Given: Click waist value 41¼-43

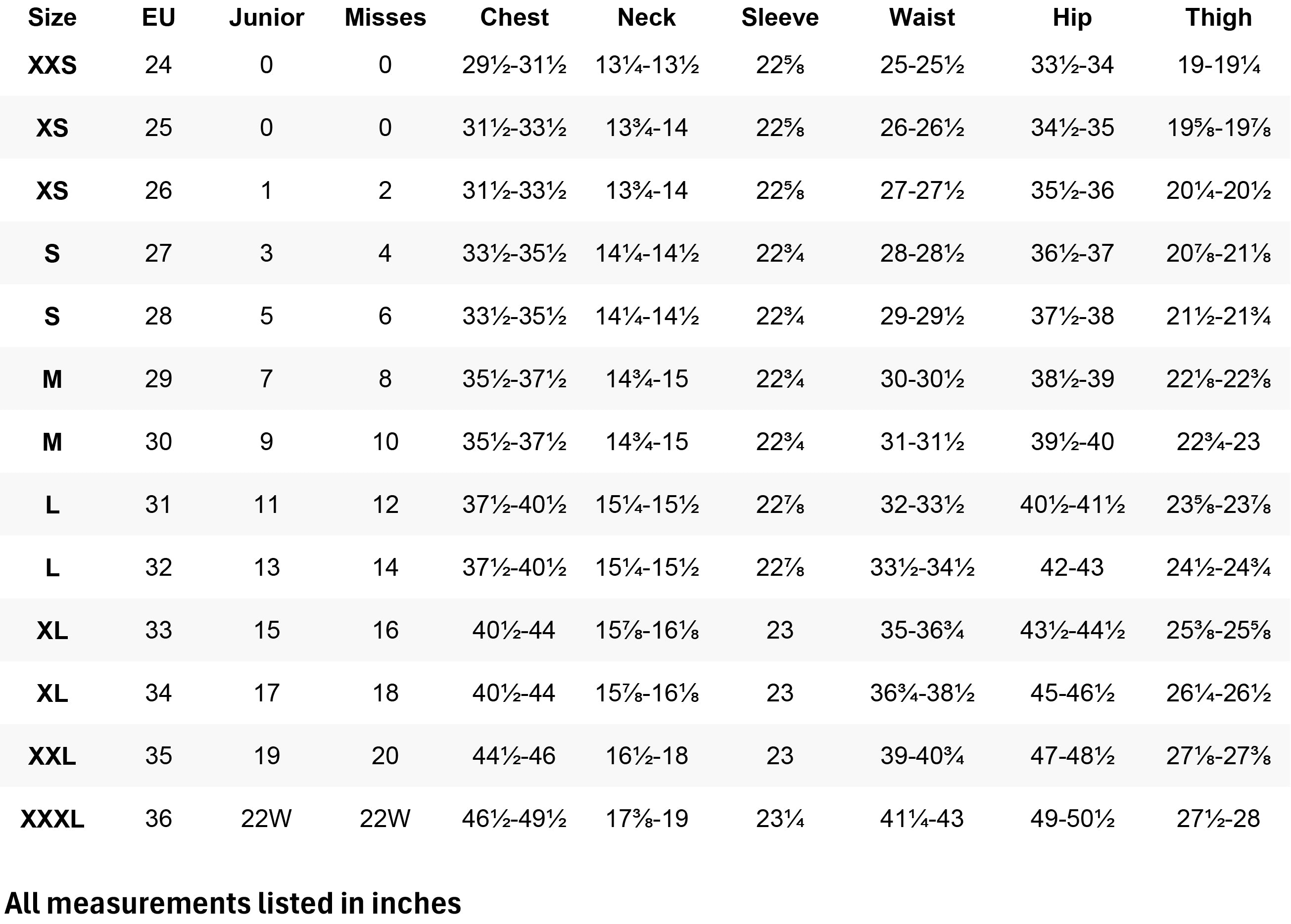Looking at the screenshot, I should 922,819.
